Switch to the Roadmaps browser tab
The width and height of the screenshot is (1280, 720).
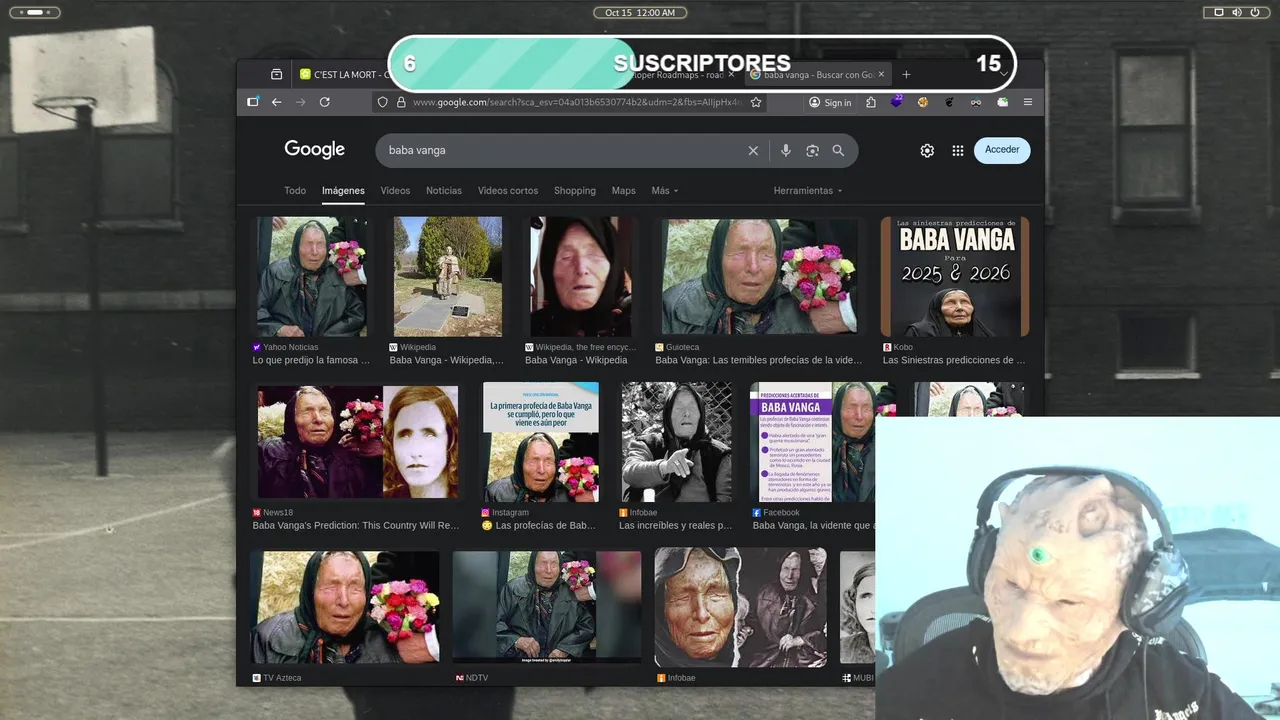[x=680, y=74]
